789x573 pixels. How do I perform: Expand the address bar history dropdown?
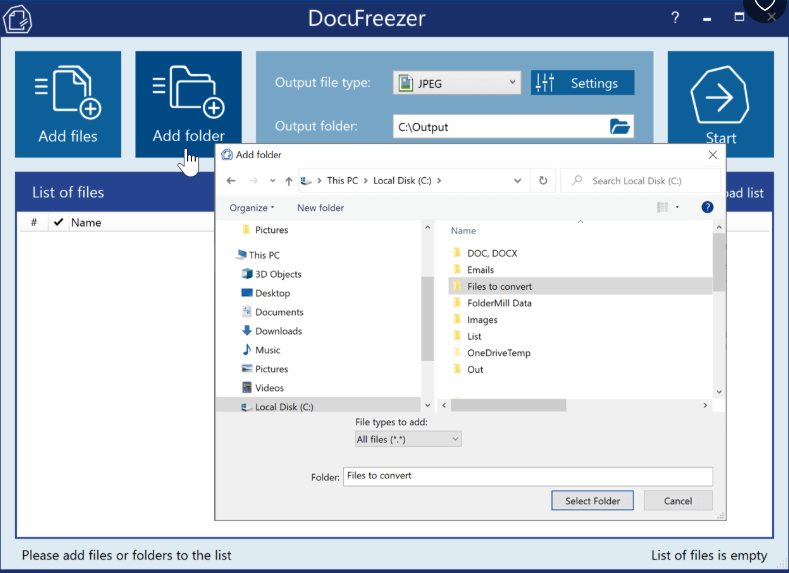pyautogui.click(x=517, y=181)
